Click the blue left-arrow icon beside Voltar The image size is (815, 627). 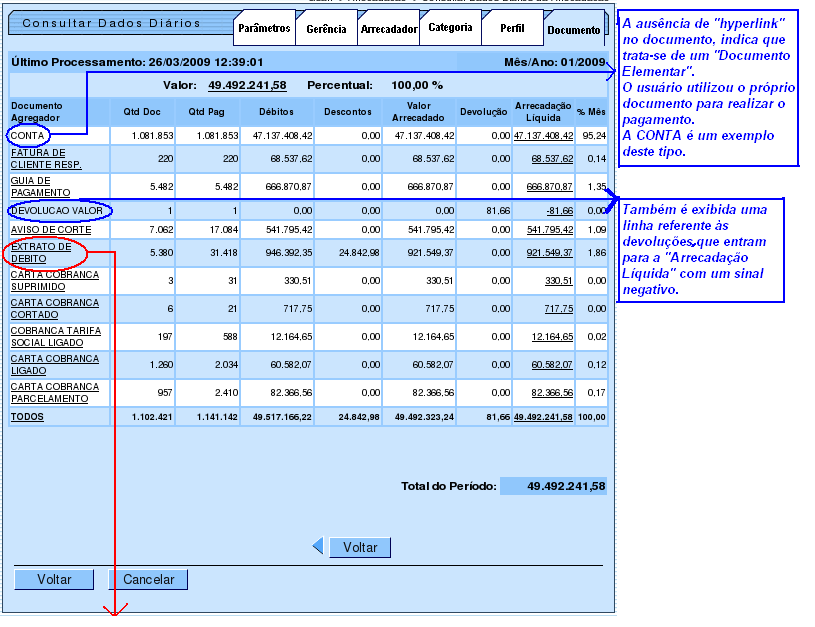point(318,547)
